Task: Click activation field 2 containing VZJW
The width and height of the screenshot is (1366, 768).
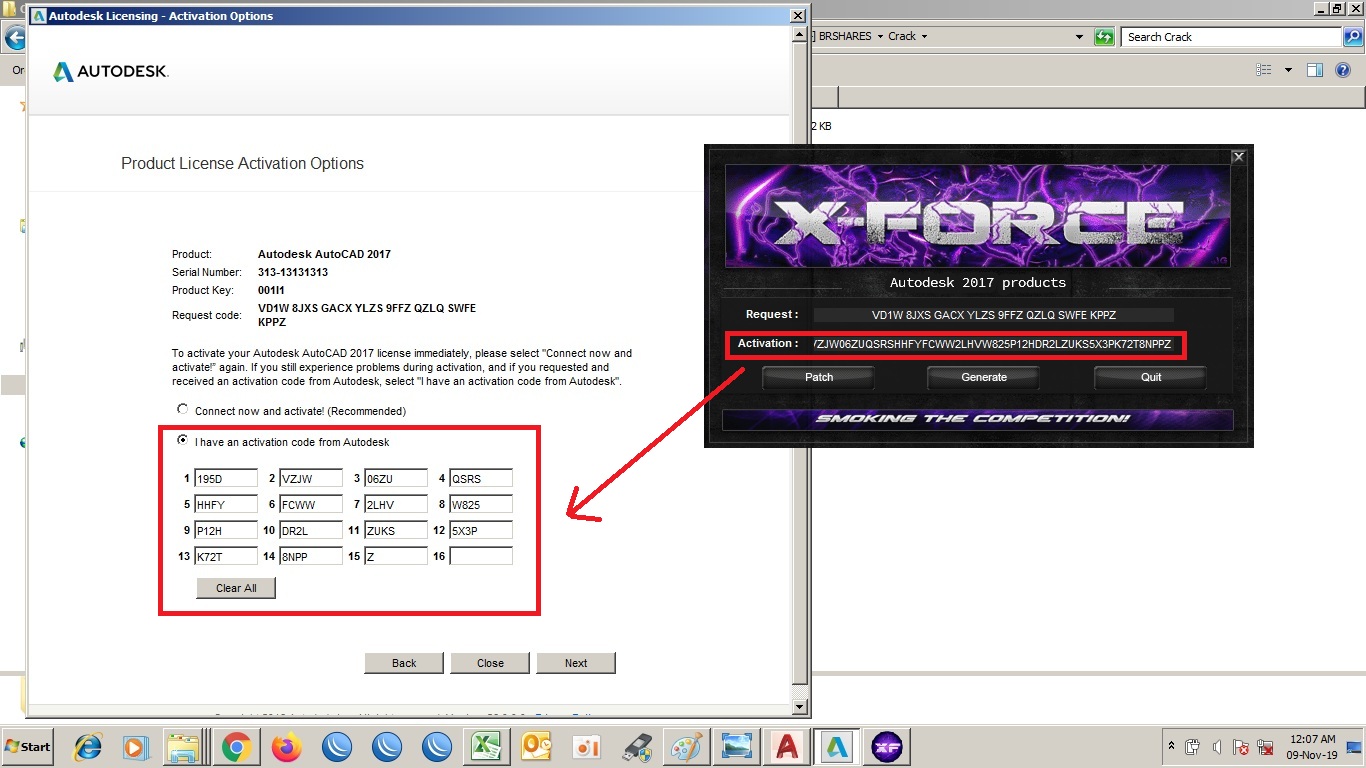Action: pos(311,479)
